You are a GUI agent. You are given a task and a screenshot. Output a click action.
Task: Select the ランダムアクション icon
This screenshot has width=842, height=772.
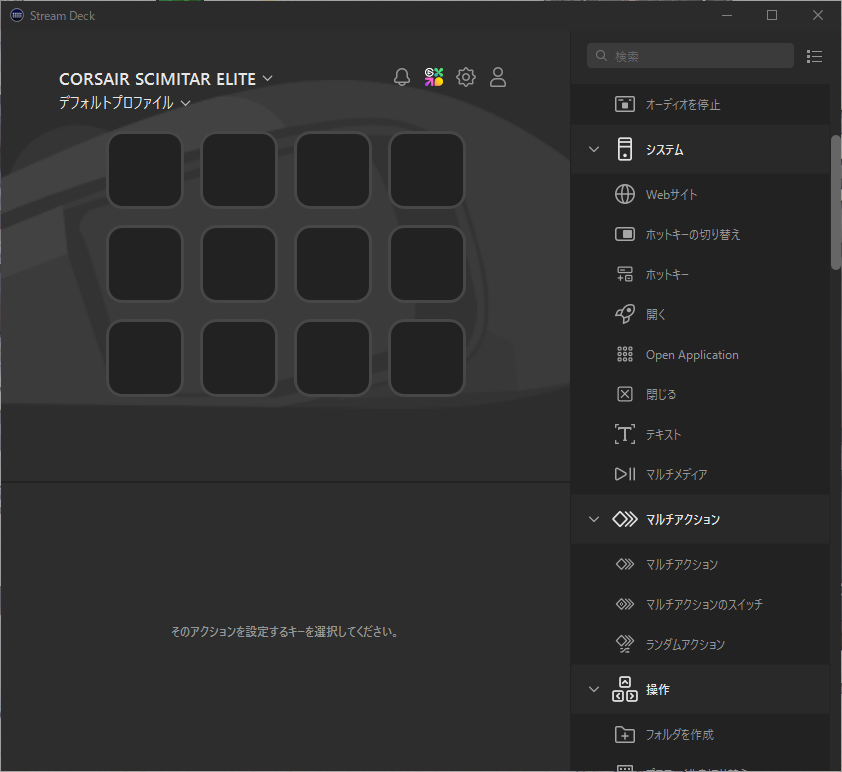pyautogui.click(x=625, y=644)
